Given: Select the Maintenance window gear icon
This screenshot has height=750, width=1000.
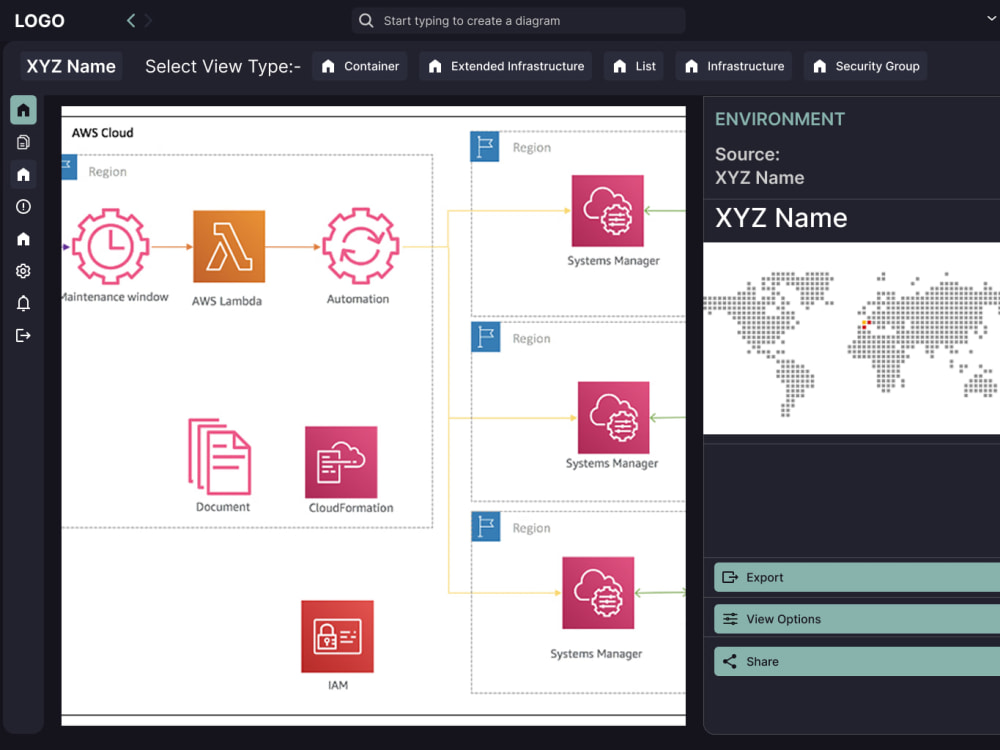Looking at the screenshot, I should tap(110, 246).
